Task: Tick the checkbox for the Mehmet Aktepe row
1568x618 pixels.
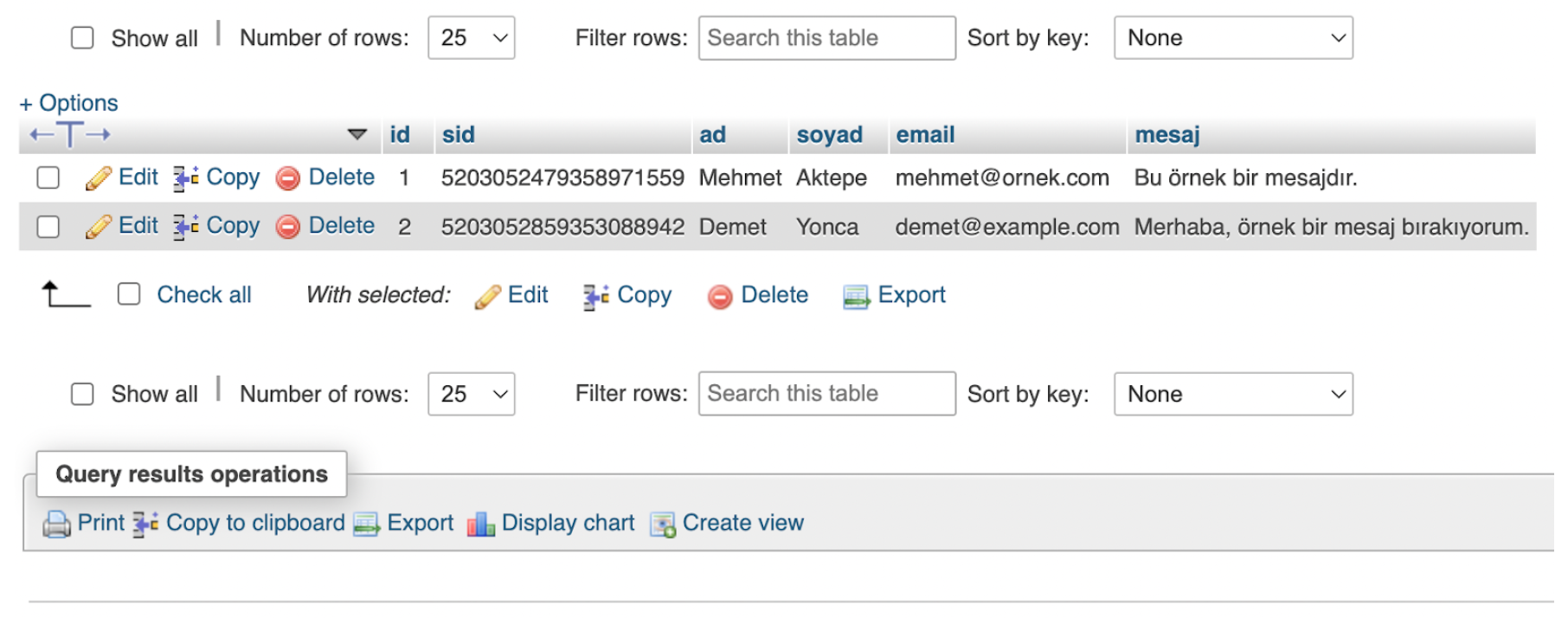Action: (x=48, y=178)
